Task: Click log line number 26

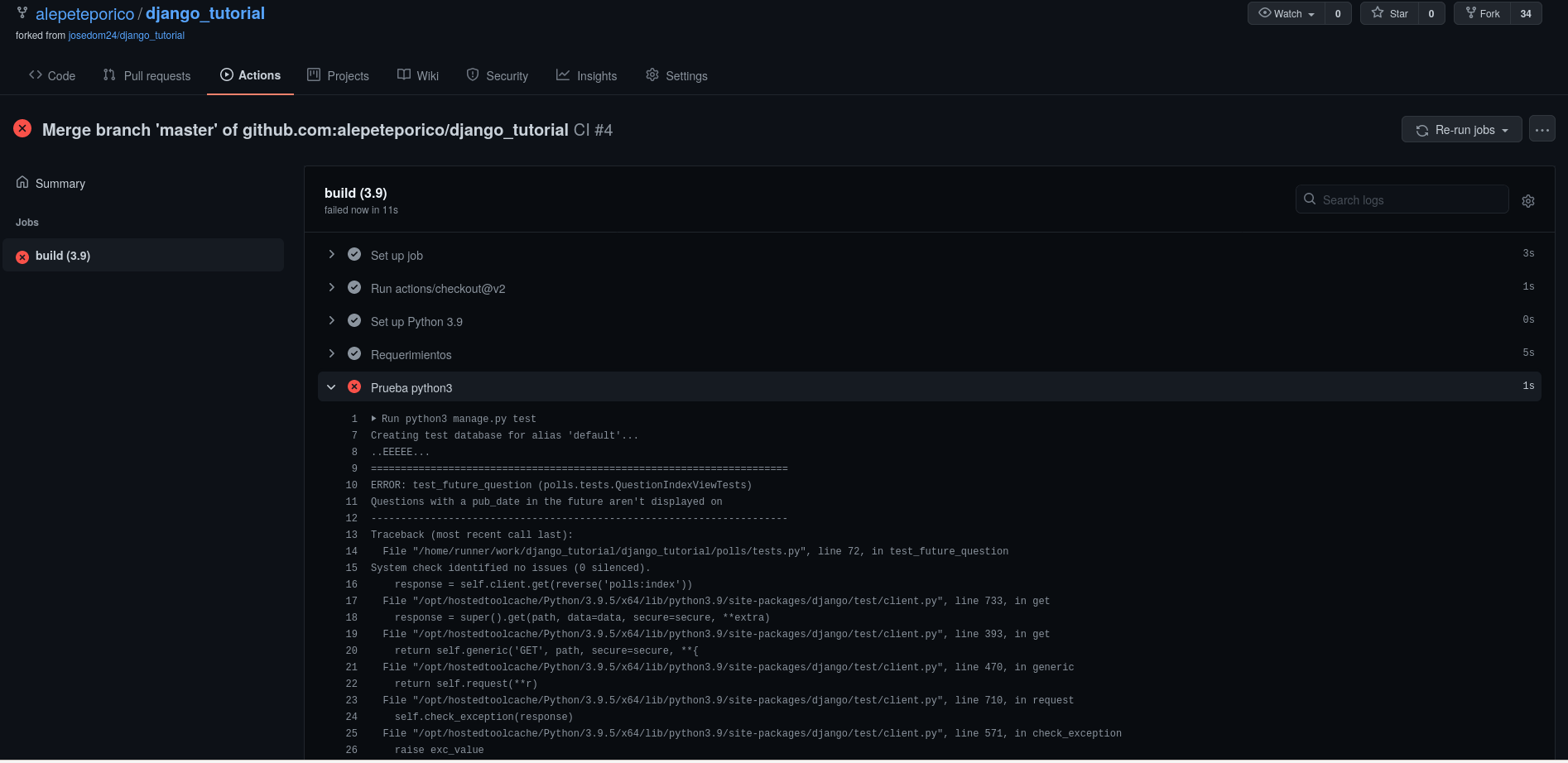Action: point(351,750)
